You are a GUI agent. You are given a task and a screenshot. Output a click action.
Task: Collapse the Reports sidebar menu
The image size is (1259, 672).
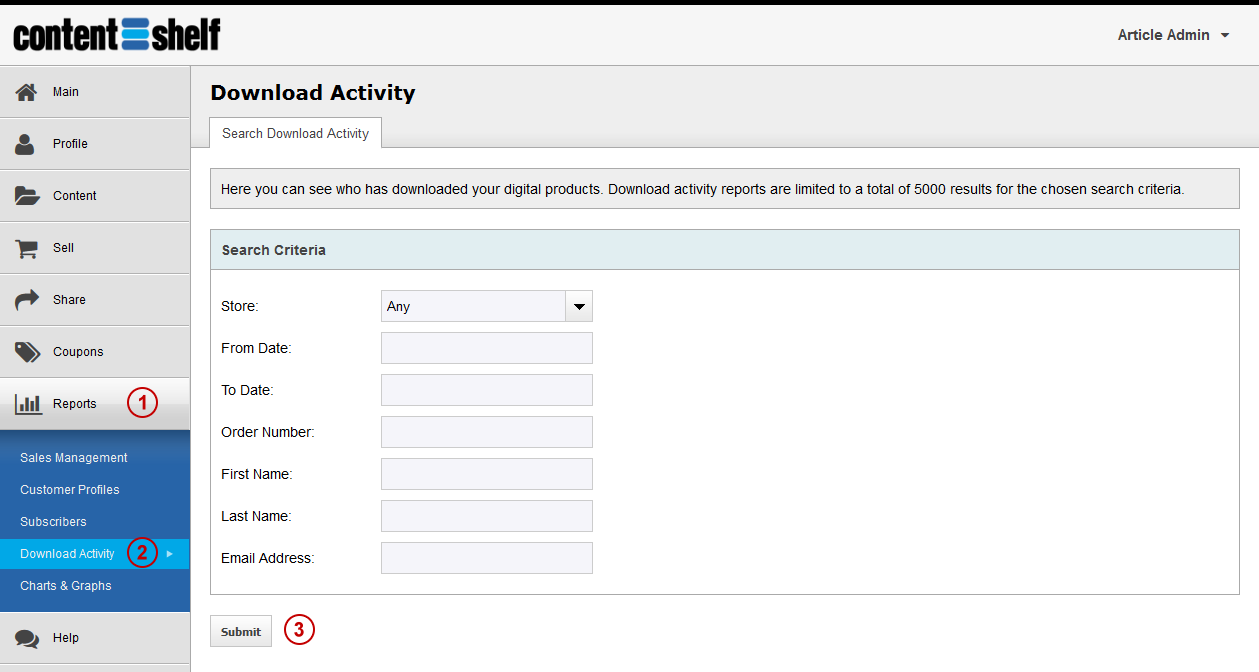[x=95, y=404]
